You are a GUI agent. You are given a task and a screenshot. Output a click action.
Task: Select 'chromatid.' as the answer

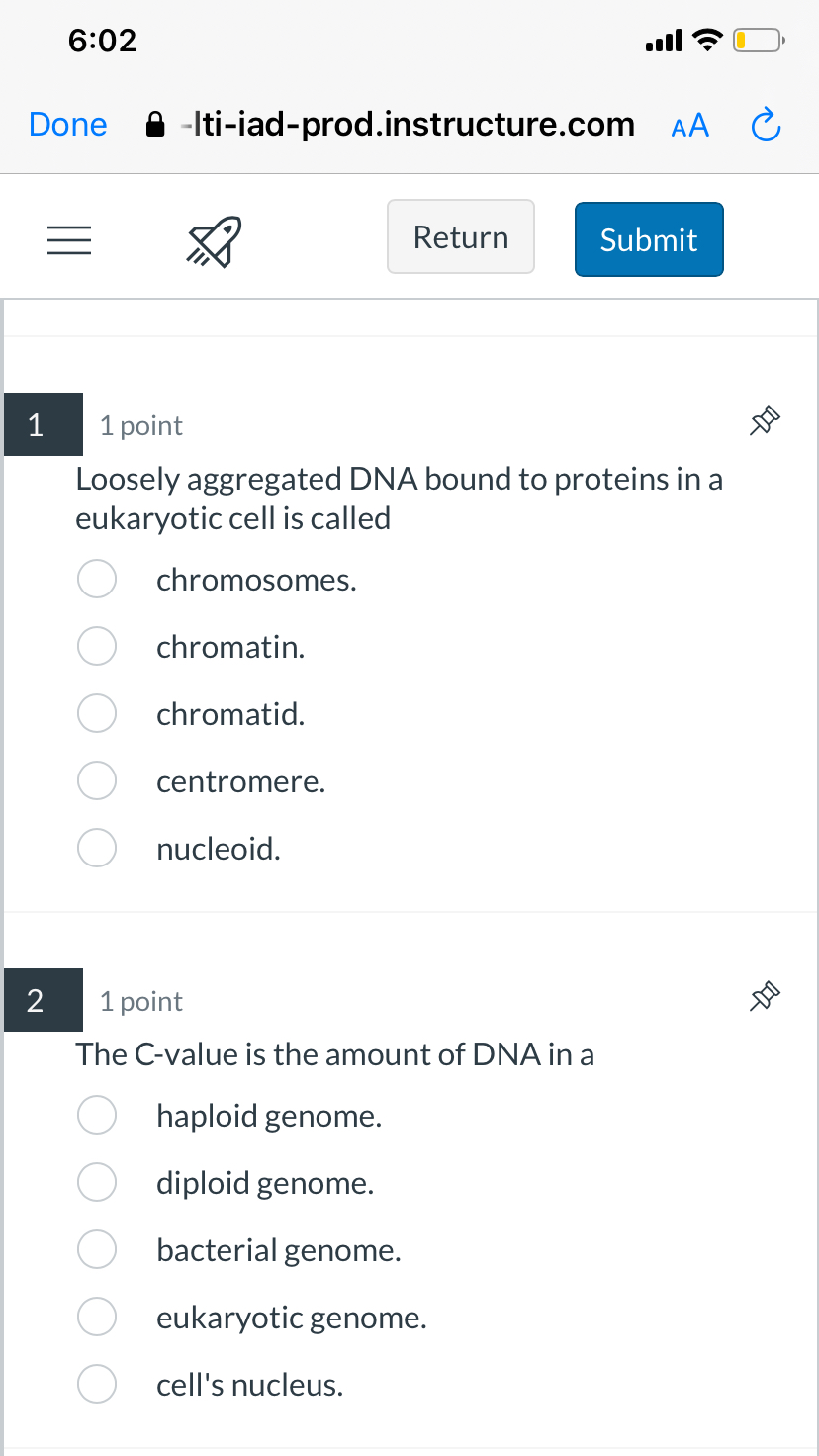click(98, 714)
